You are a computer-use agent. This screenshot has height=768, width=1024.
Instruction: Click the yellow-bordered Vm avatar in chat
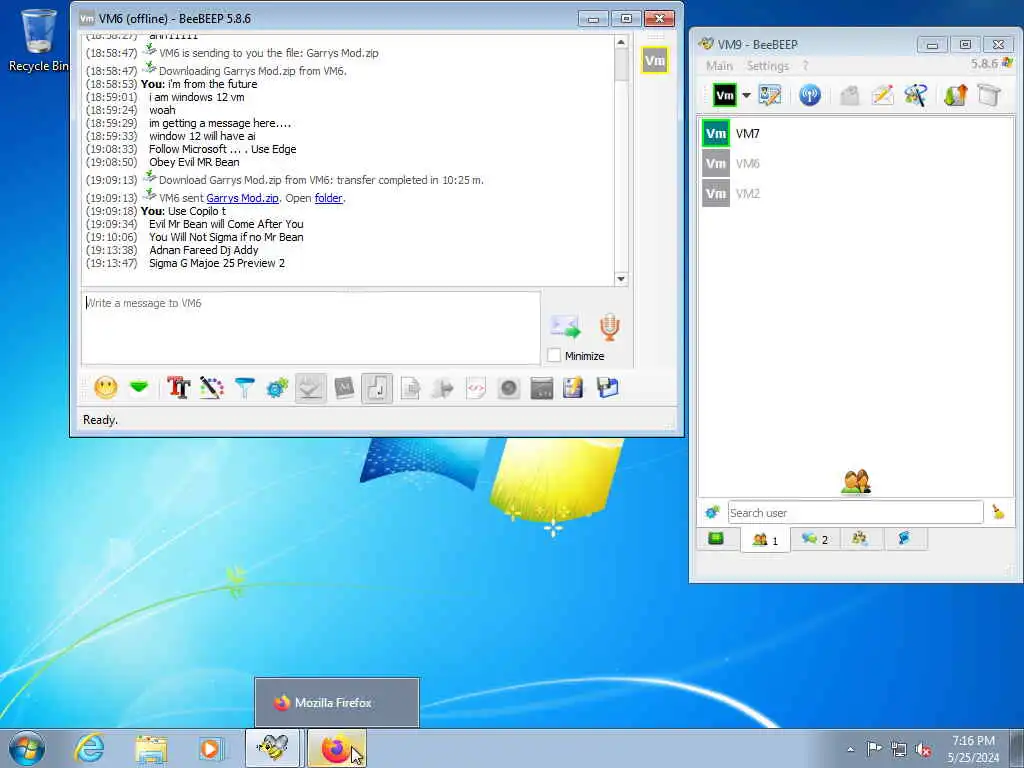click(x=654, y=61)
